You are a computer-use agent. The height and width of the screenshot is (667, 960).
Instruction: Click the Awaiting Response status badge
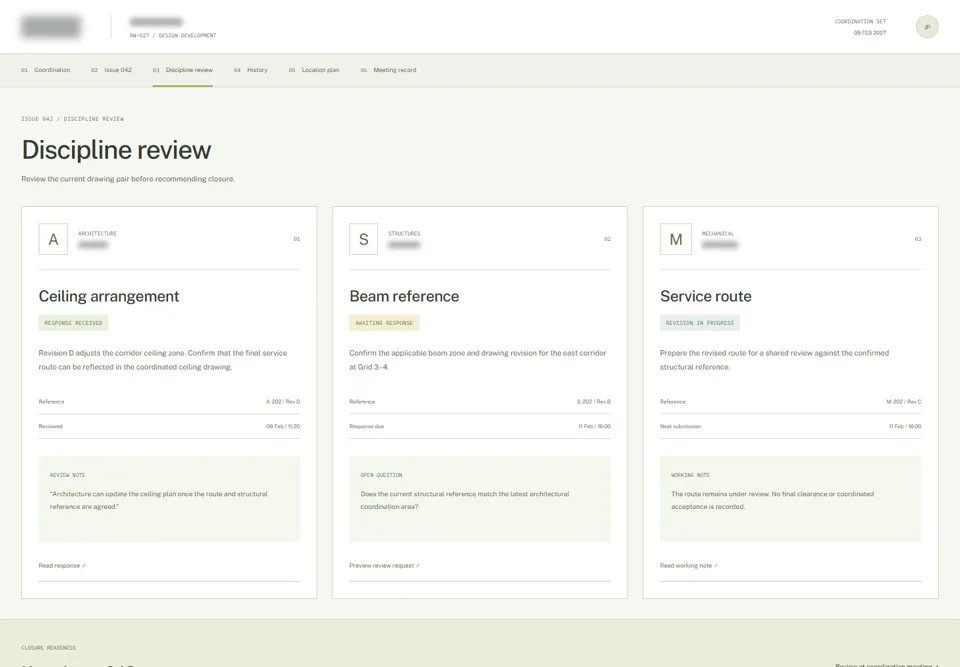pyautogui.click(x=384, y=323)
